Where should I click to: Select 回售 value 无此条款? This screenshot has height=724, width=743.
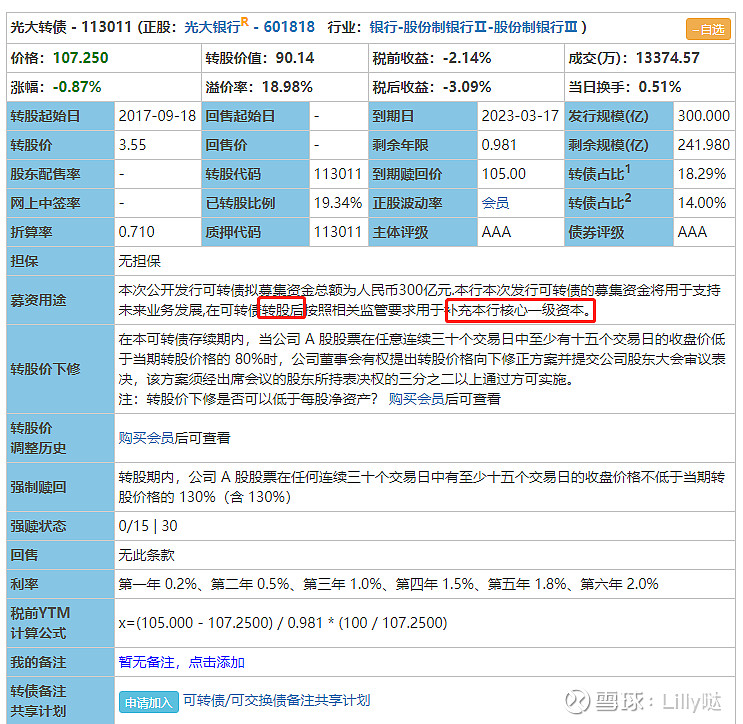coord(146,555)
